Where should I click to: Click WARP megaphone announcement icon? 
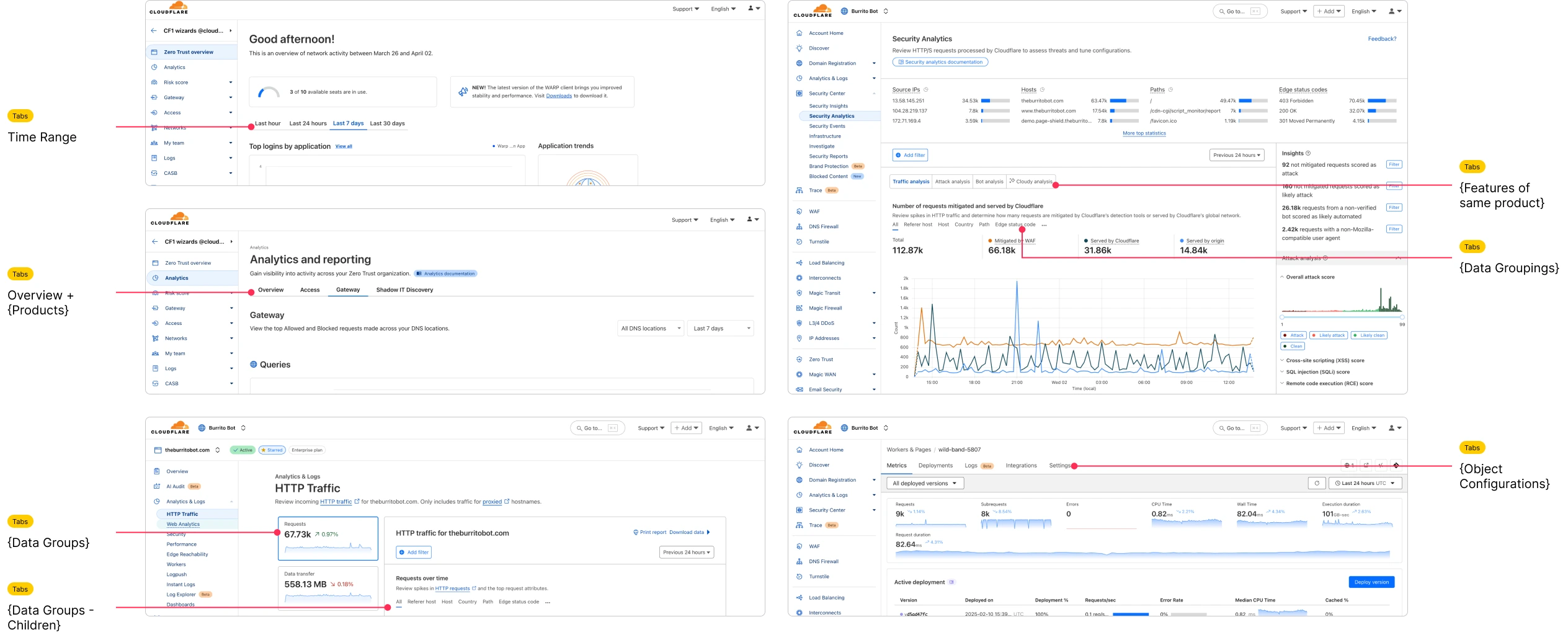463,92
